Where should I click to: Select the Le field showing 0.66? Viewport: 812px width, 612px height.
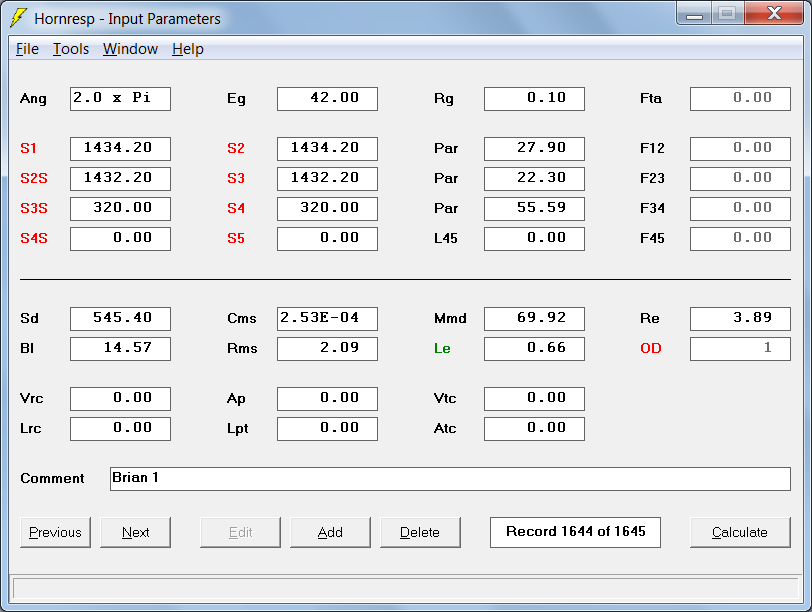coord(534,348)
